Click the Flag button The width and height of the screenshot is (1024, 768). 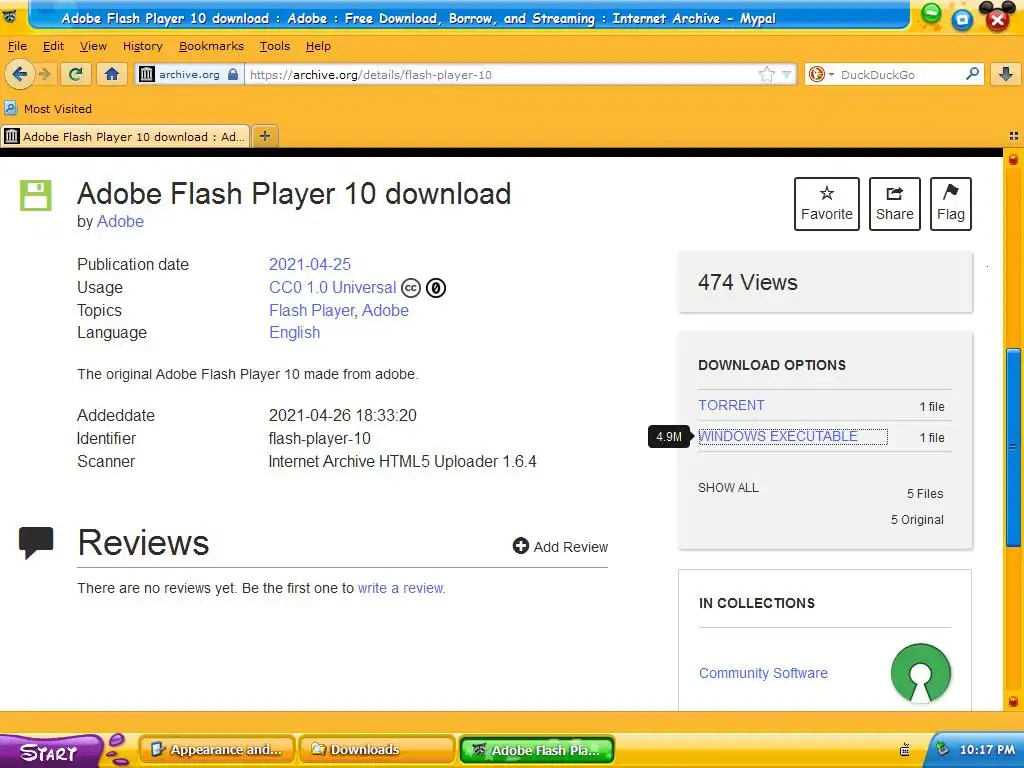tap(951, 204)
